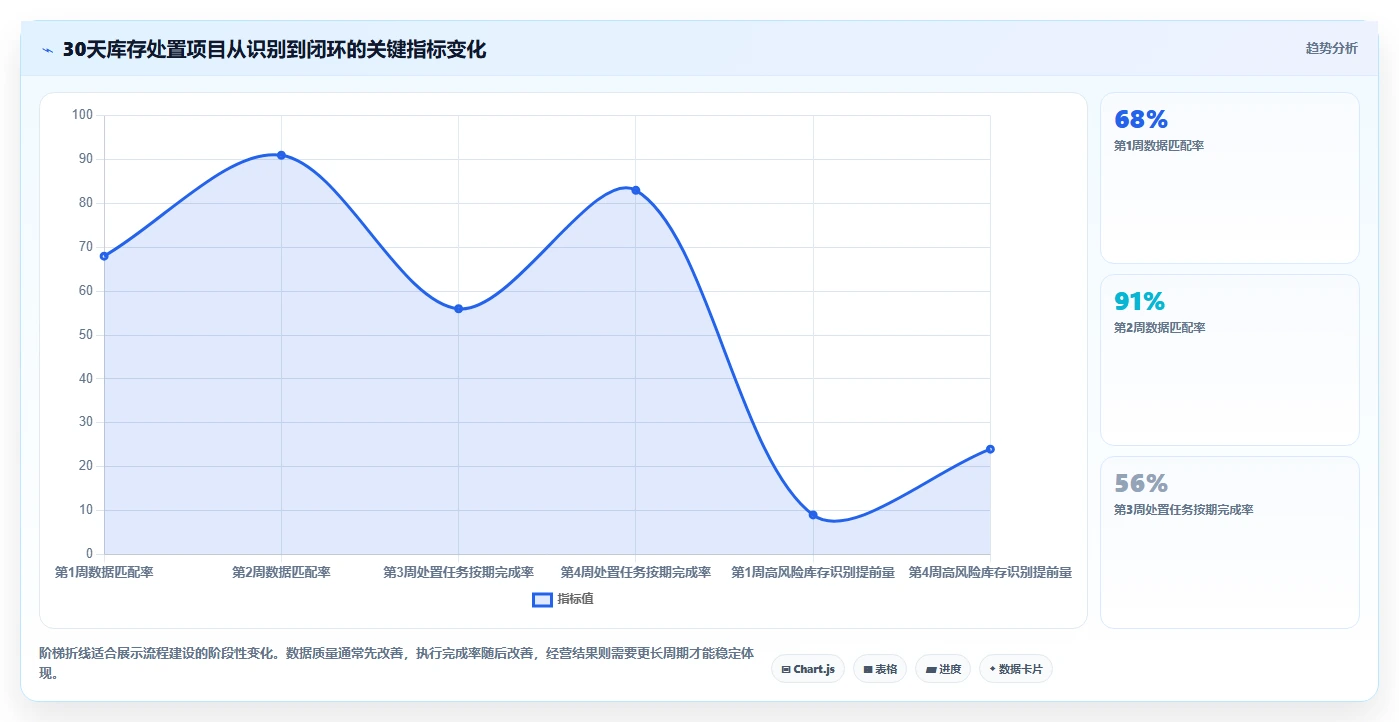This screenshot has width=1399, height=722.
Task: Click the lightning icon beside the title
Action: click(x=48, y=50)
